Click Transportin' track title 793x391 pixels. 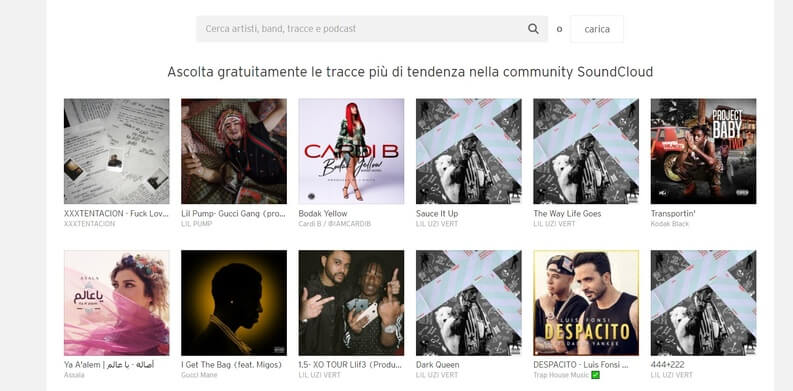point(673,213)
